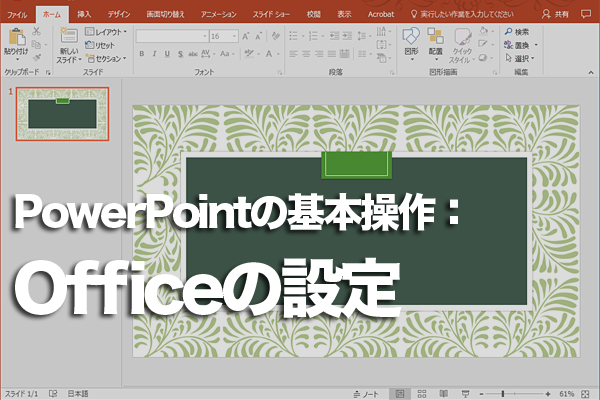This screenshot has width=600, height=400.
Task: Click the font color A icon
Action: 269,54
